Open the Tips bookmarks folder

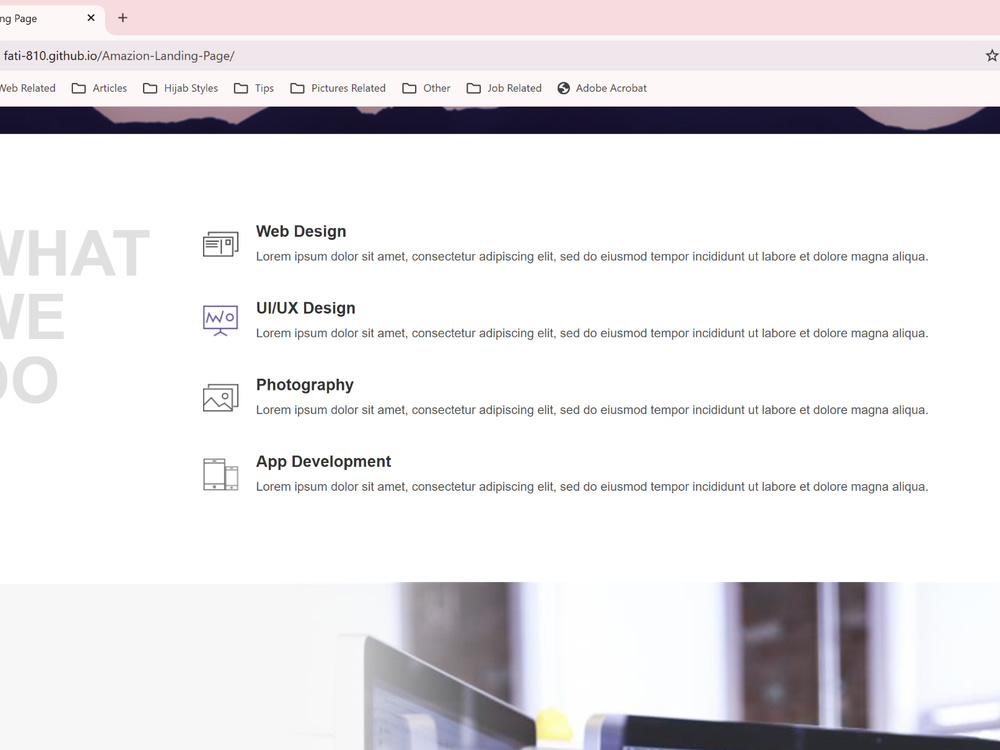pos(254,88)
